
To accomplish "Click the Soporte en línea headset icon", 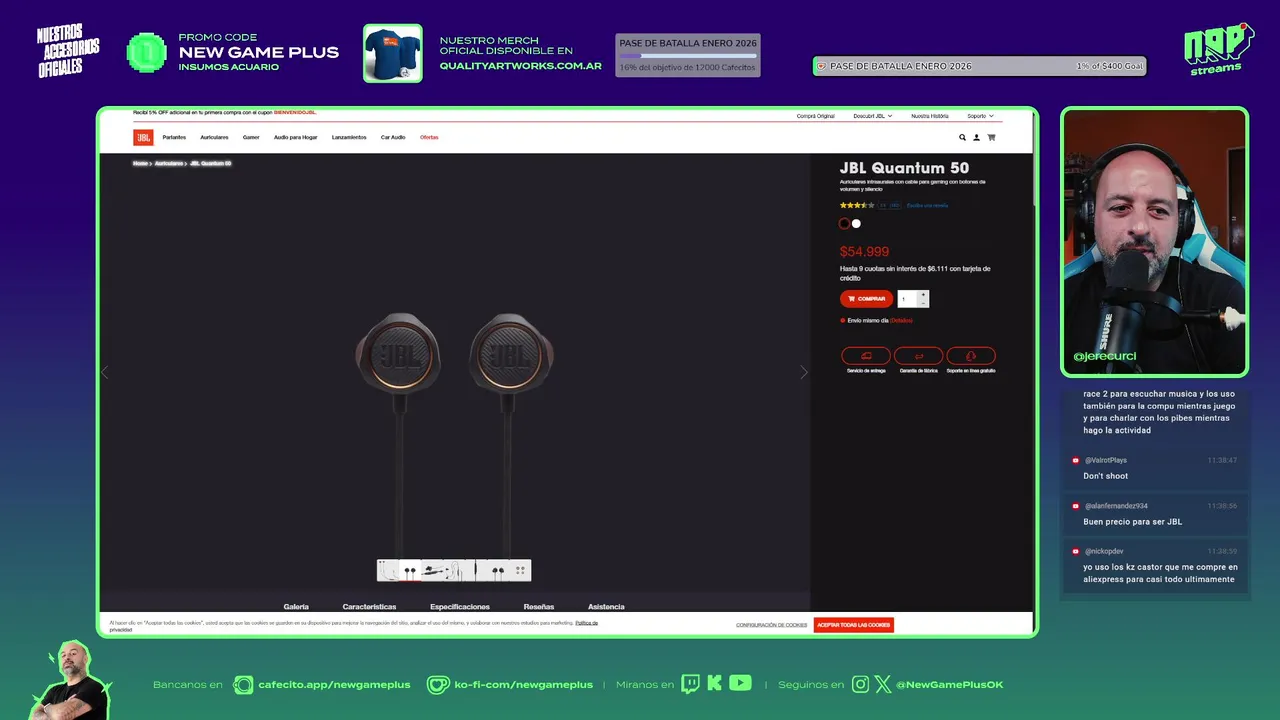I will tap(971, 356).
